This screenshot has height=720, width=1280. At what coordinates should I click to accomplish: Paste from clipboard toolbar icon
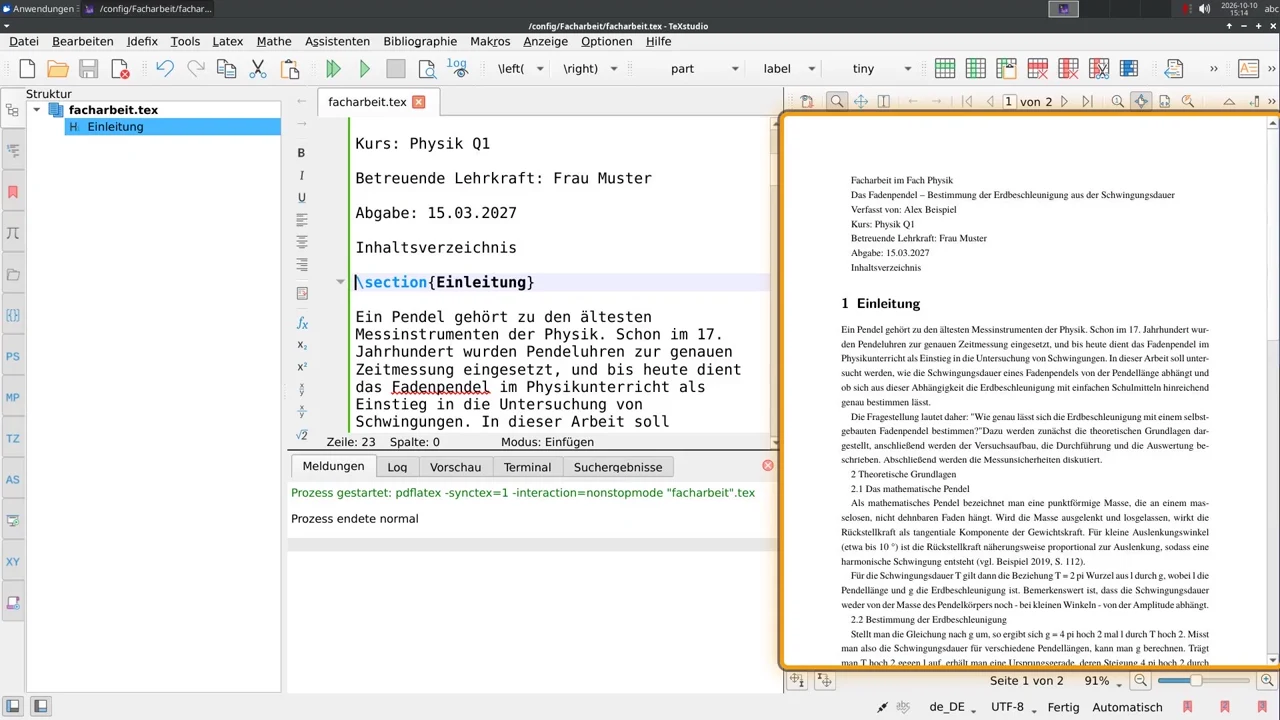[290, 69]
